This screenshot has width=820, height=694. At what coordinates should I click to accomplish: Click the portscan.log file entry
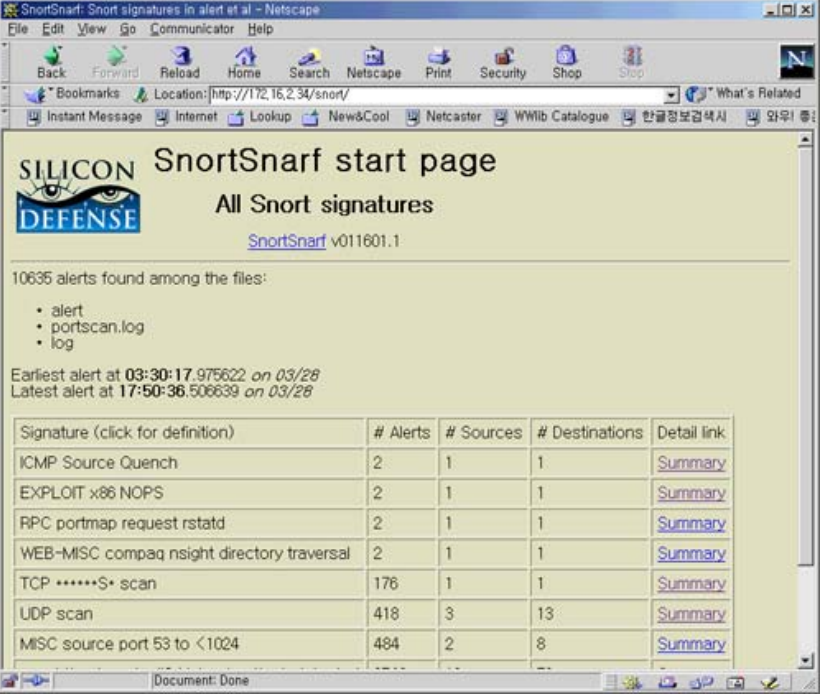click(x=97, y=327)
